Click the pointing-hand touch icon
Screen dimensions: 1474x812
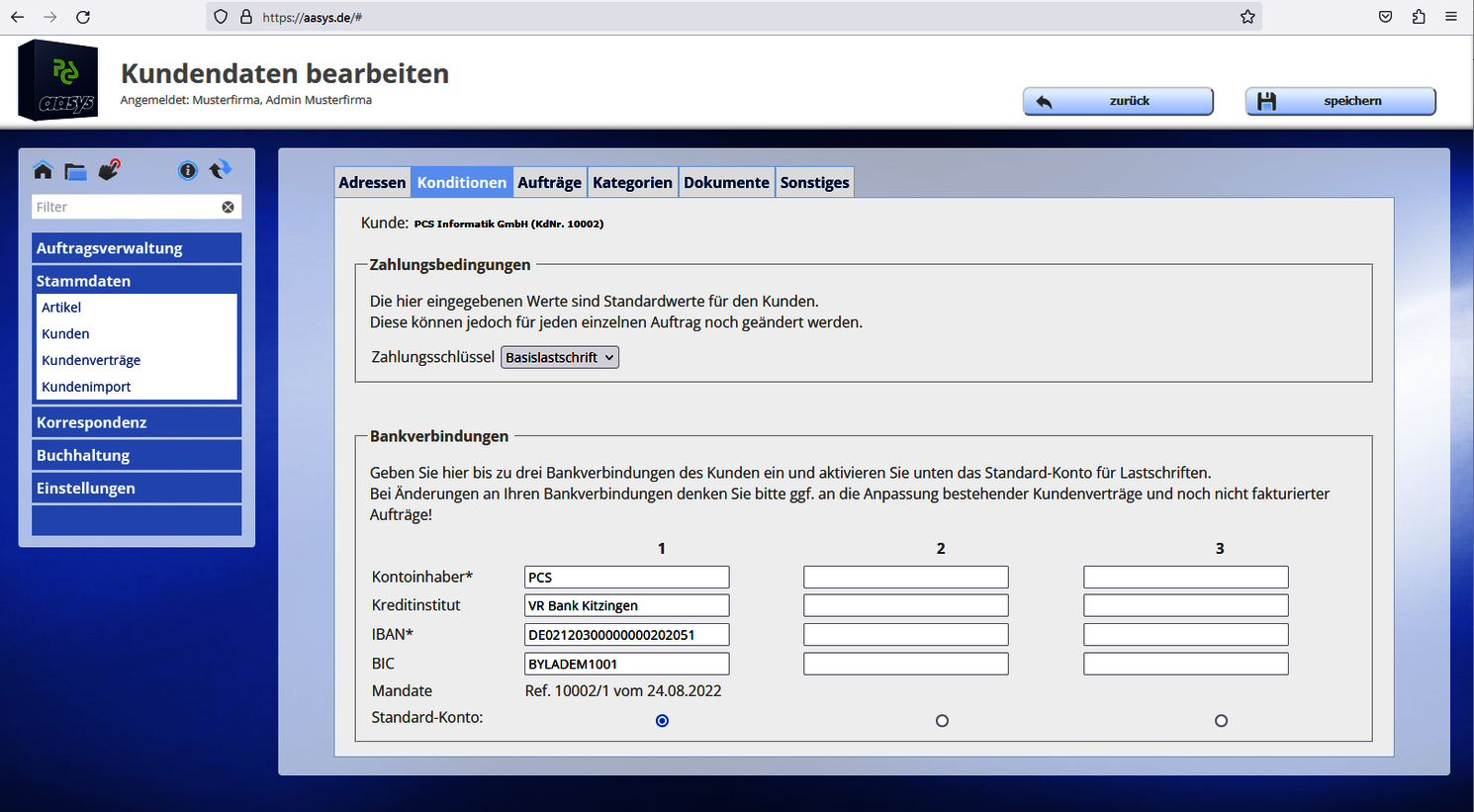tap(109, 170)
